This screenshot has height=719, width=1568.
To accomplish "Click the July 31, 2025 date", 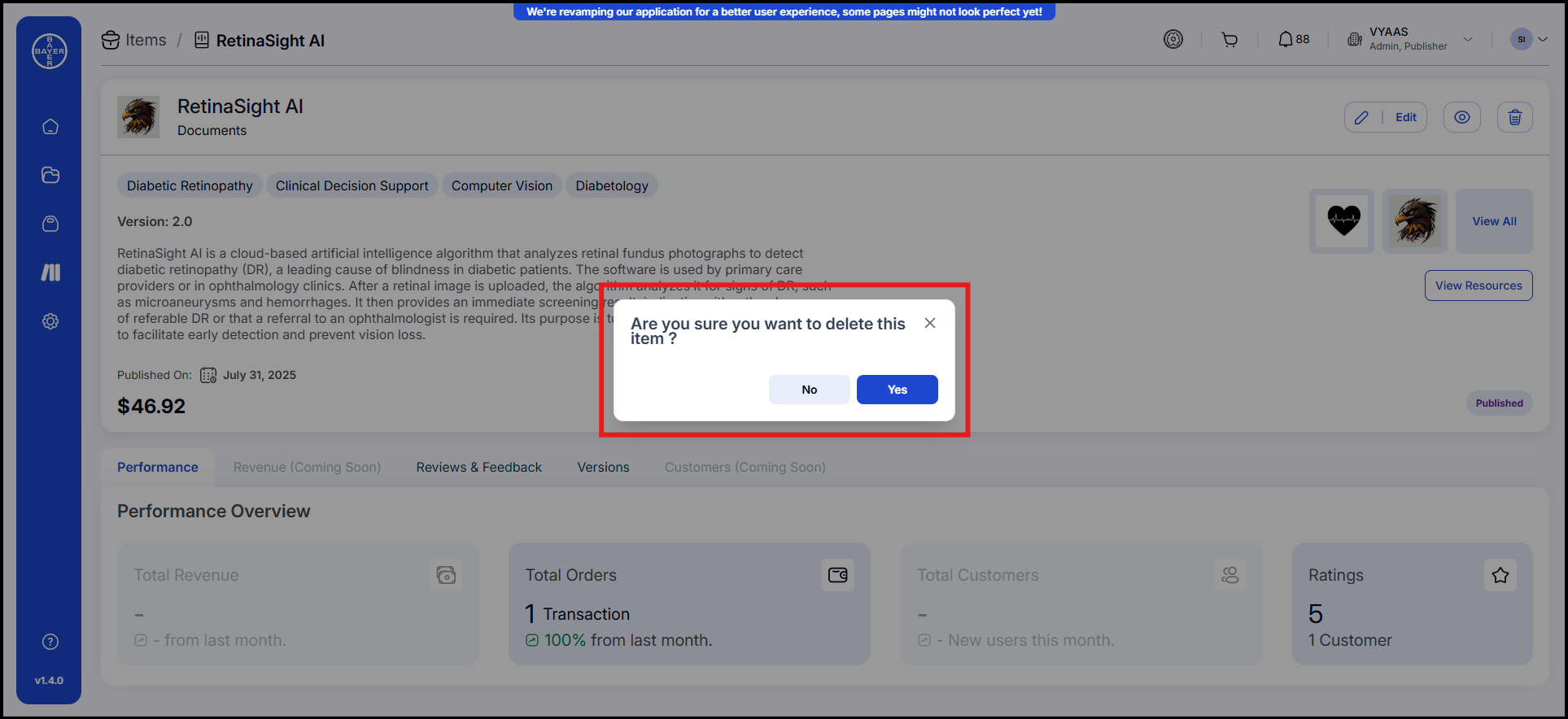I will tap(260, 375).
